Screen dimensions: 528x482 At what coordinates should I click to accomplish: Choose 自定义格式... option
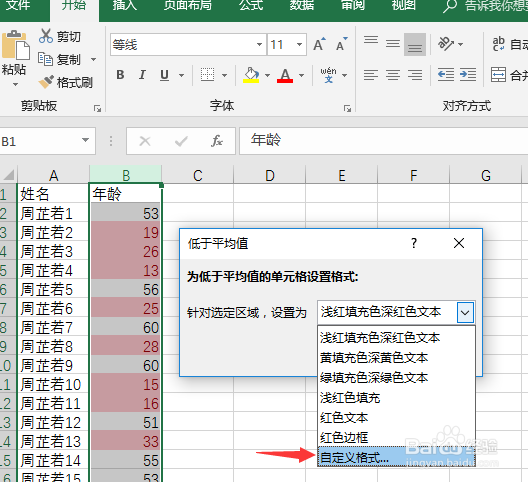click(396, 457)
